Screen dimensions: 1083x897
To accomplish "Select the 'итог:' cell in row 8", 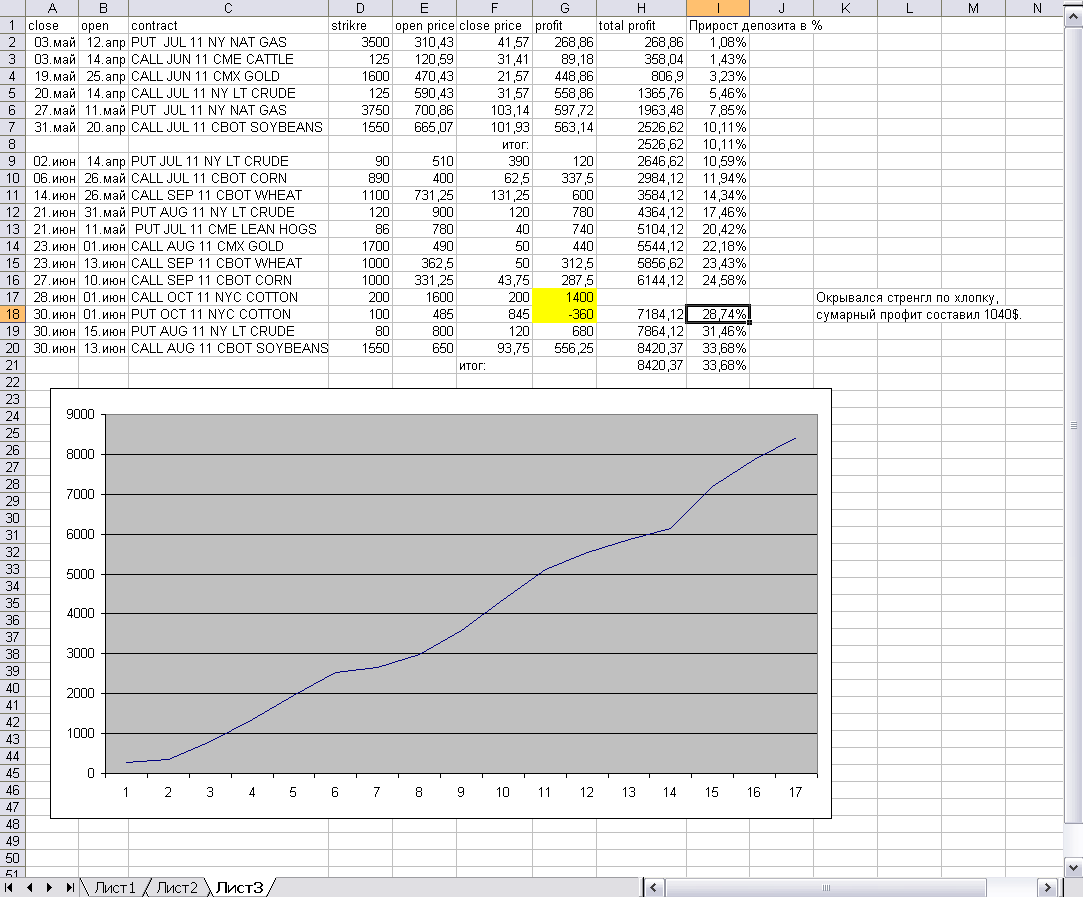I will pyautogui.click(x=494, y=144).
